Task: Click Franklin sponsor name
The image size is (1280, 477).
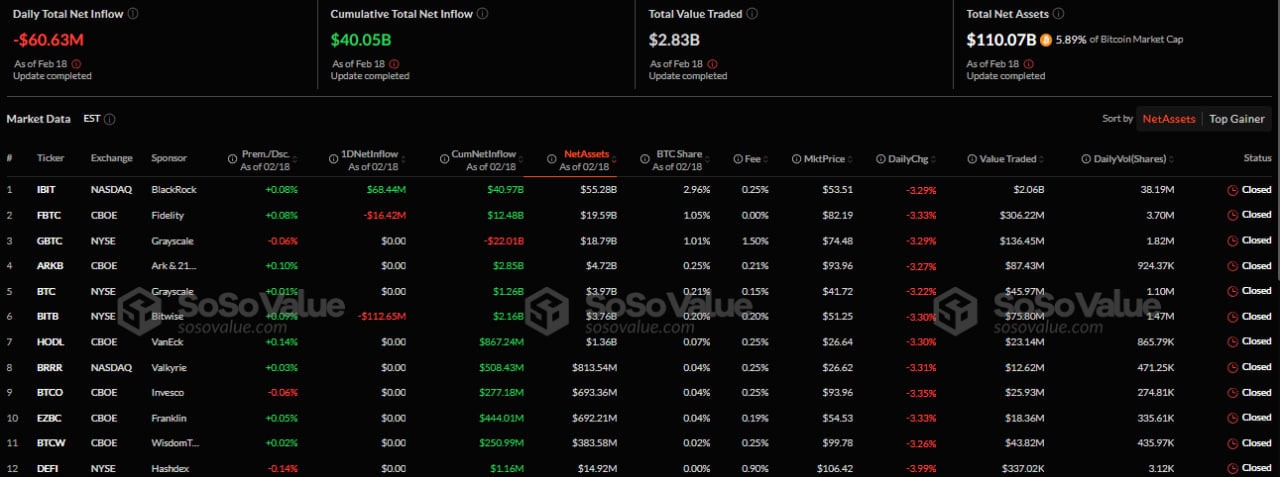Action: coord(169,417)
